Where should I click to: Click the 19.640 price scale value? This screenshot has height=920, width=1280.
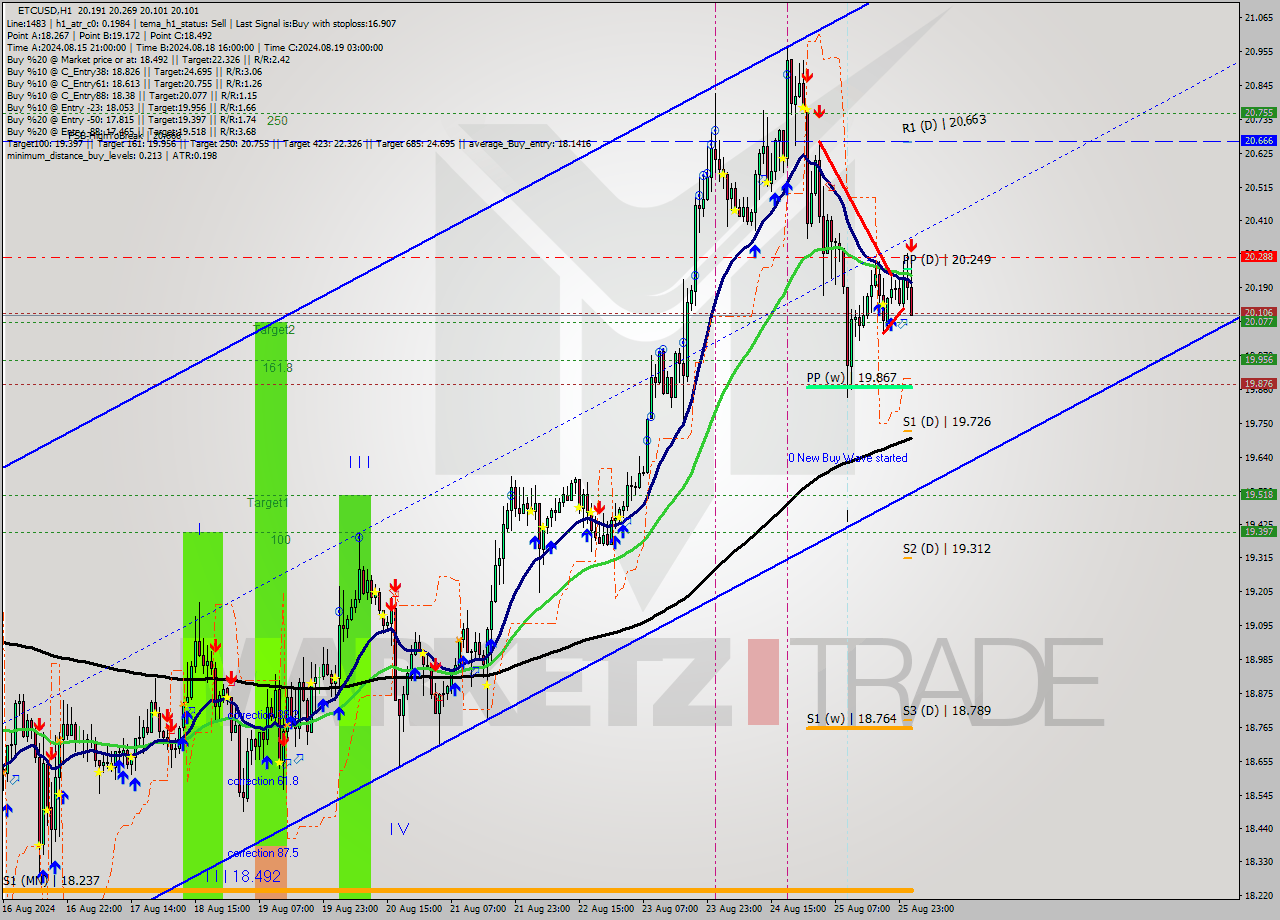[x=1259, y=458]
